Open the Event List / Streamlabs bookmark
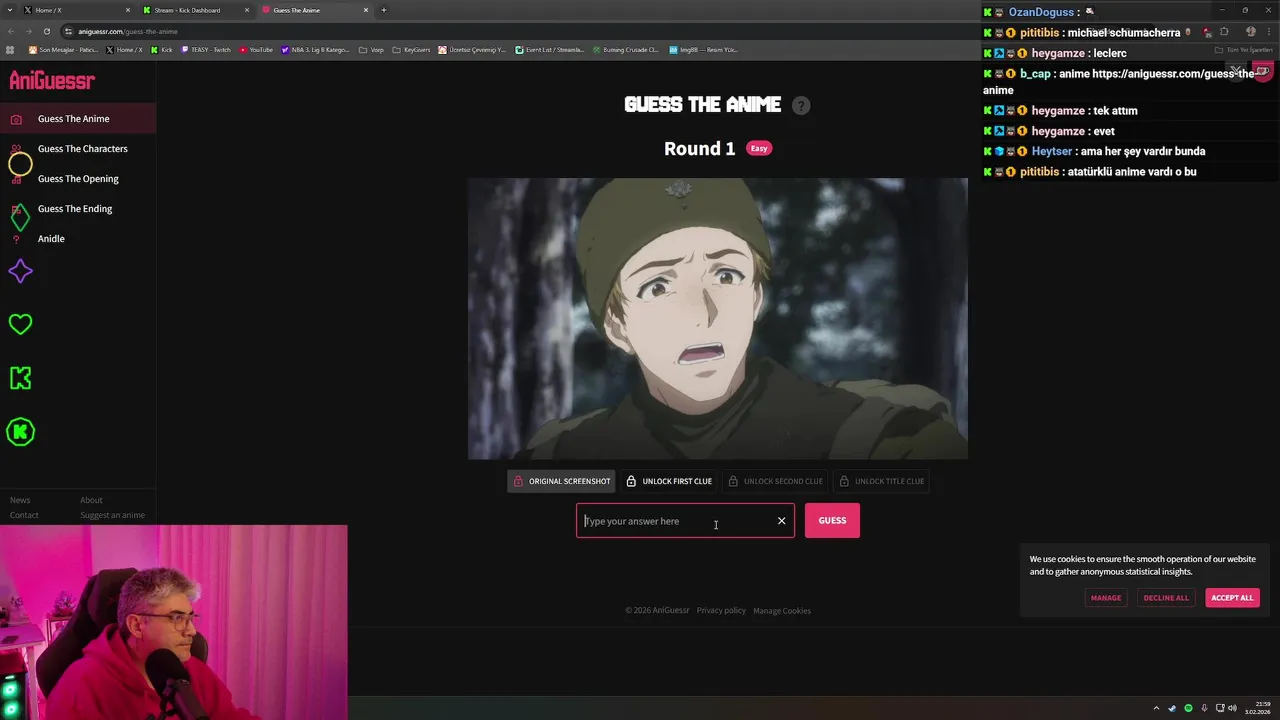 (x=549, y=49)
